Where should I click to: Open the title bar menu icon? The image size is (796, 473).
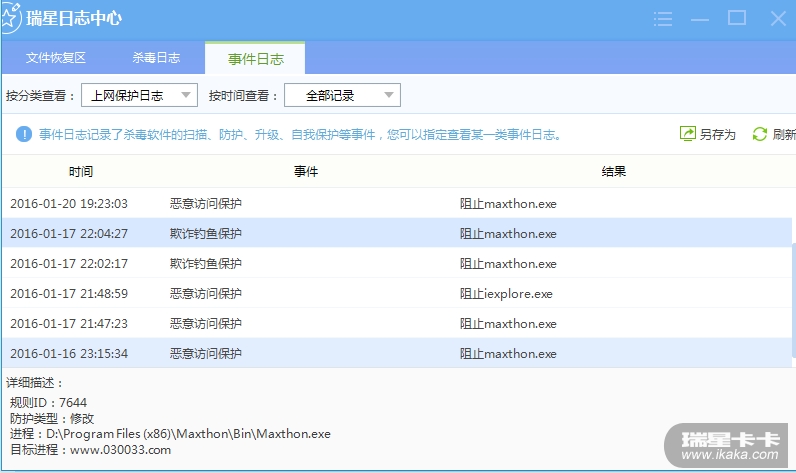[x=663, y=19]
